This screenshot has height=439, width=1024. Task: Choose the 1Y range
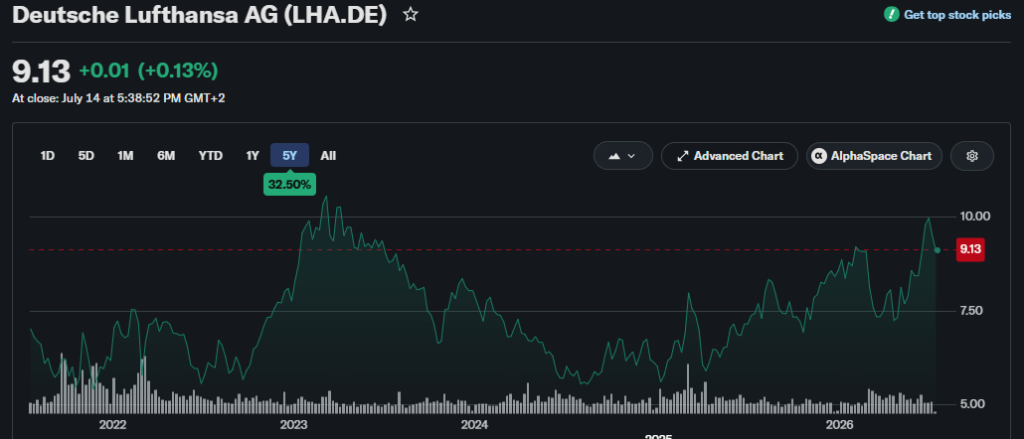pyautogui.click(x=253, y=155)
